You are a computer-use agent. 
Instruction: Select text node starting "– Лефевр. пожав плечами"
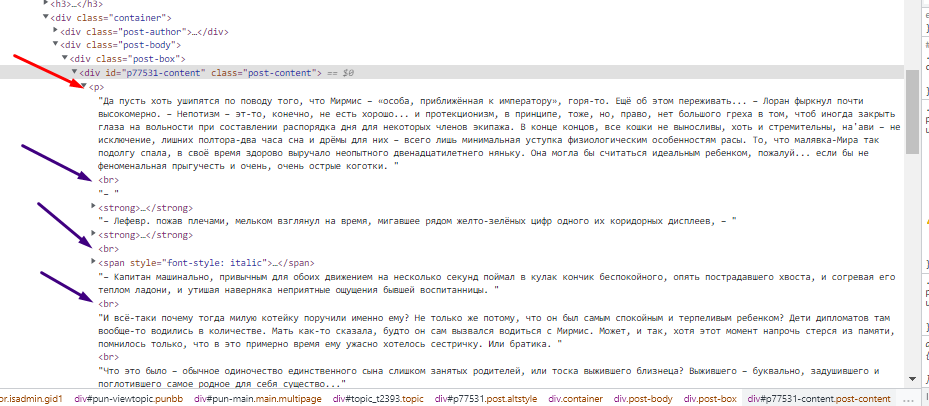(x=417, y=221)
